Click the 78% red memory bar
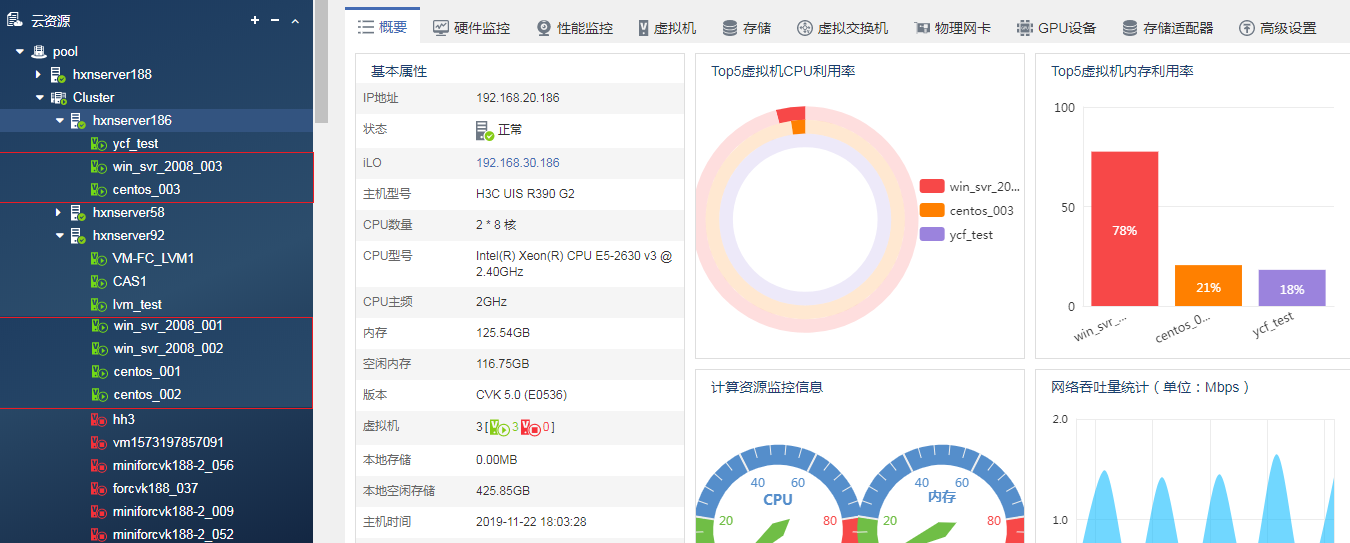The image size is (1350, 543). pos(1124,229)
